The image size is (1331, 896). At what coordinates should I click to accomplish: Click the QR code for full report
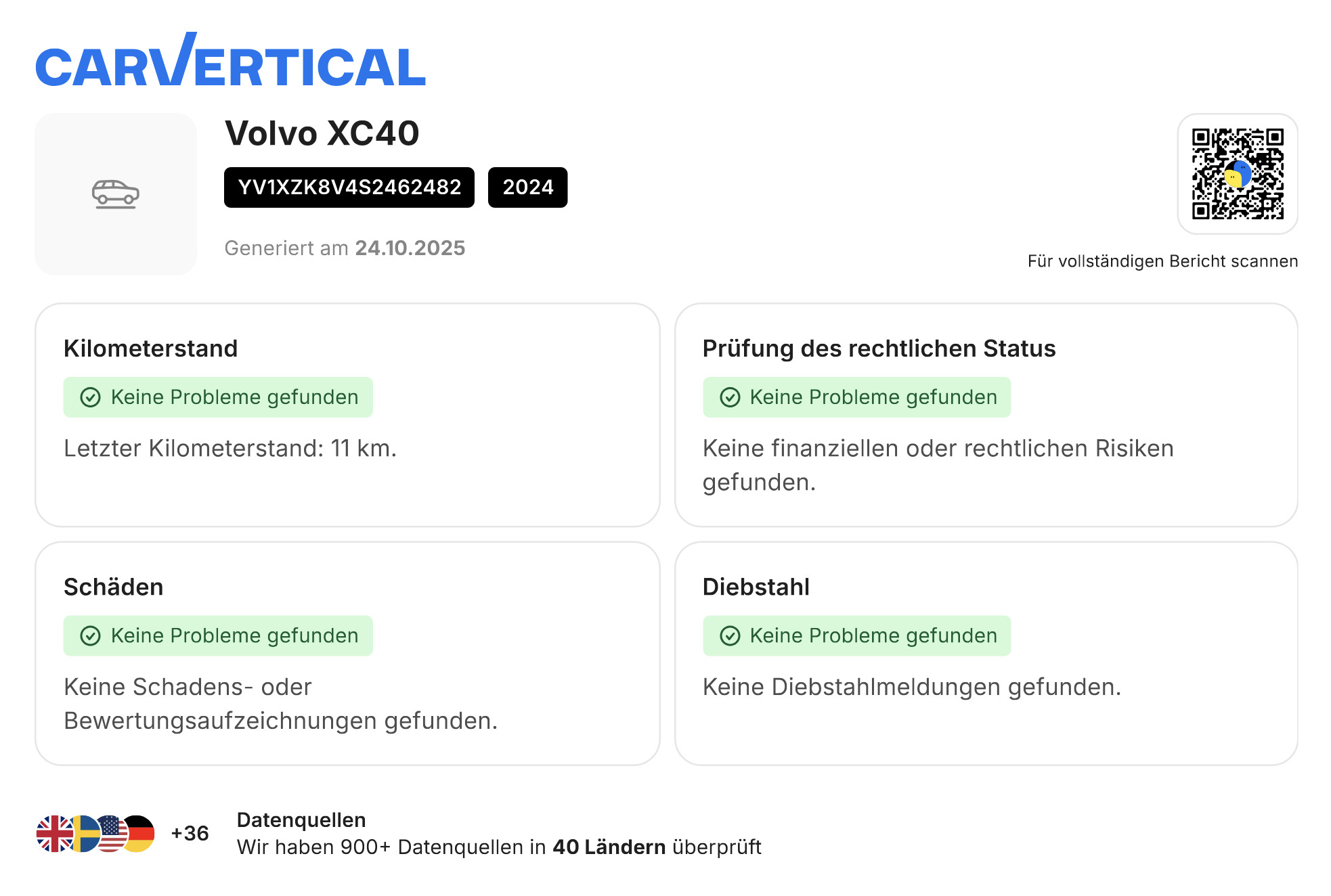(x=1237, y=174)
